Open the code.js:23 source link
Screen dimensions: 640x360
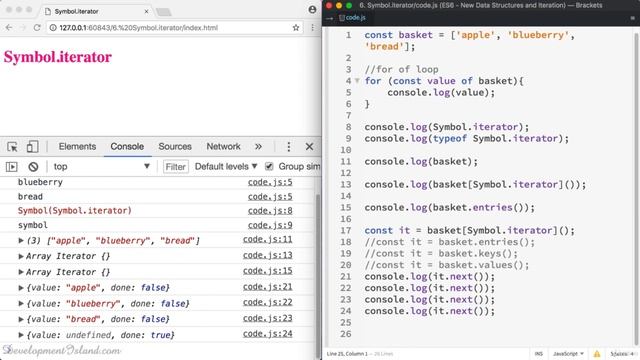pos(267,318)
